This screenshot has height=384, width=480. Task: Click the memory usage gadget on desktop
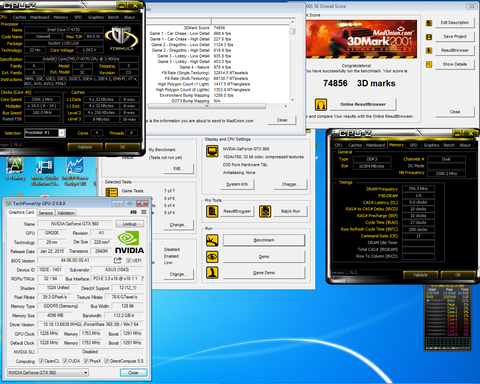tap(448, 317)
